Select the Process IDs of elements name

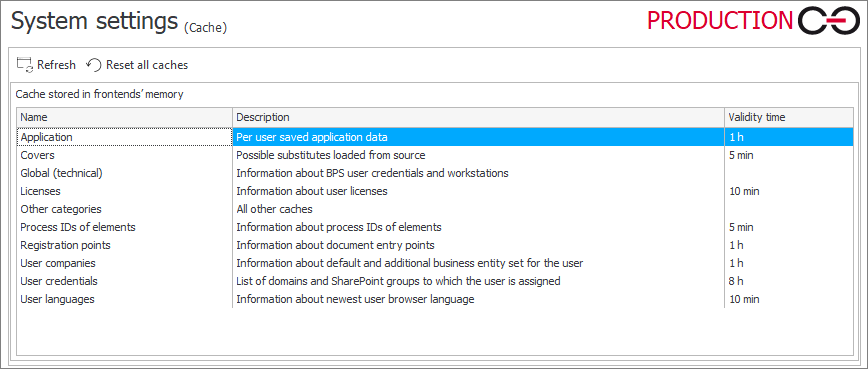[78, 227]
